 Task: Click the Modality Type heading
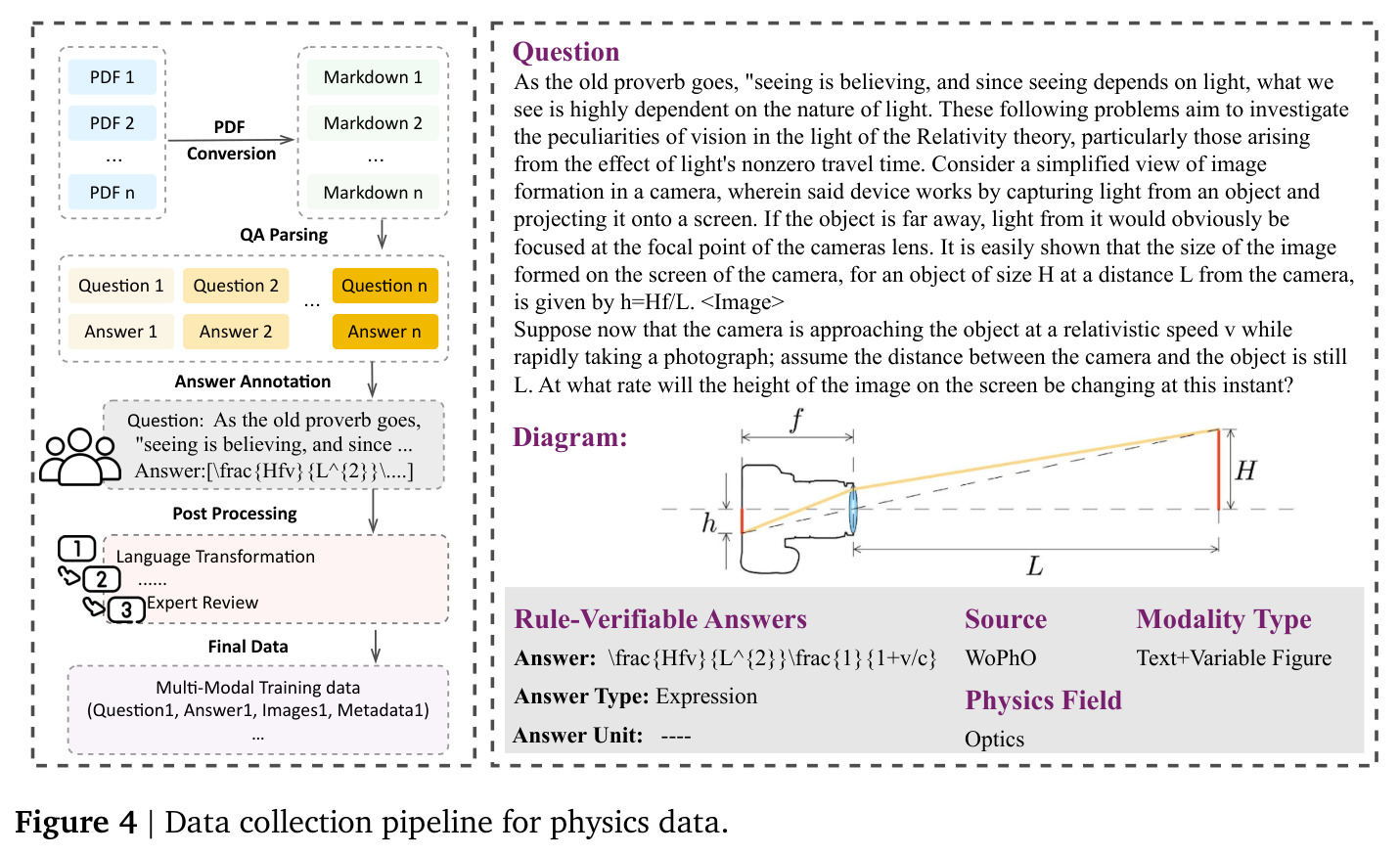point(1224,619)
